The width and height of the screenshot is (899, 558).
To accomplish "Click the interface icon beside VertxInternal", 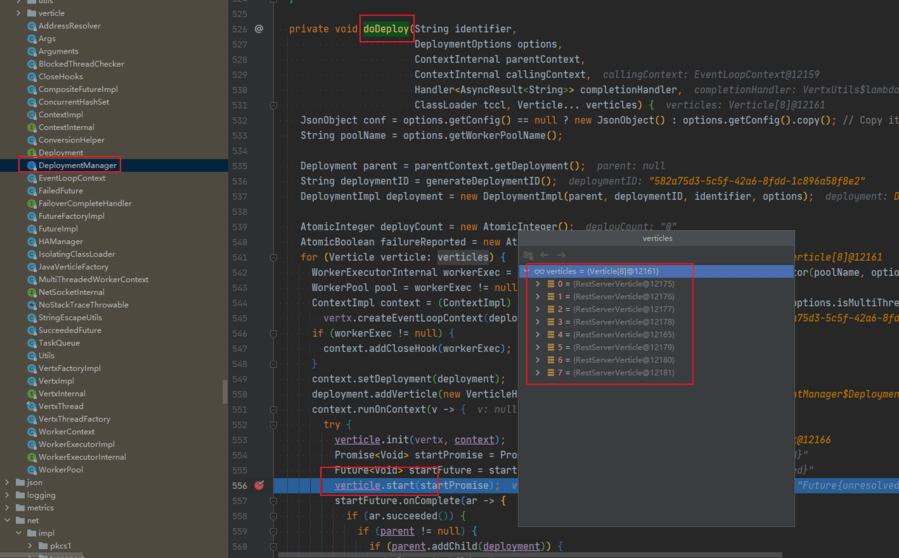I will pyautogui.click(x=32, y=393).
